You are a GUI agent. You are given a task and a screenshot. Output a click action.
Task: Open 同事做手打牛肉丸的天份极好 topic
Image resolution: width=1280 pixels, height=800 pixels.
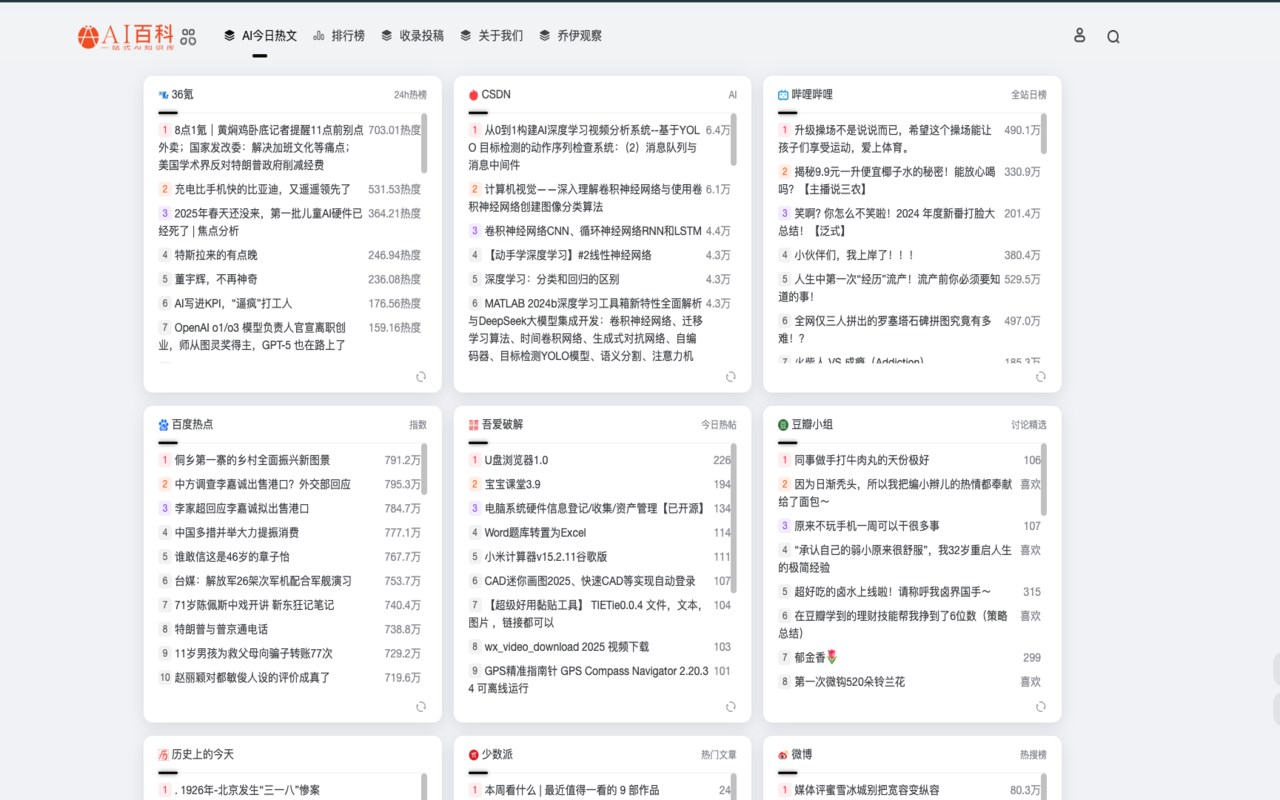862,460
